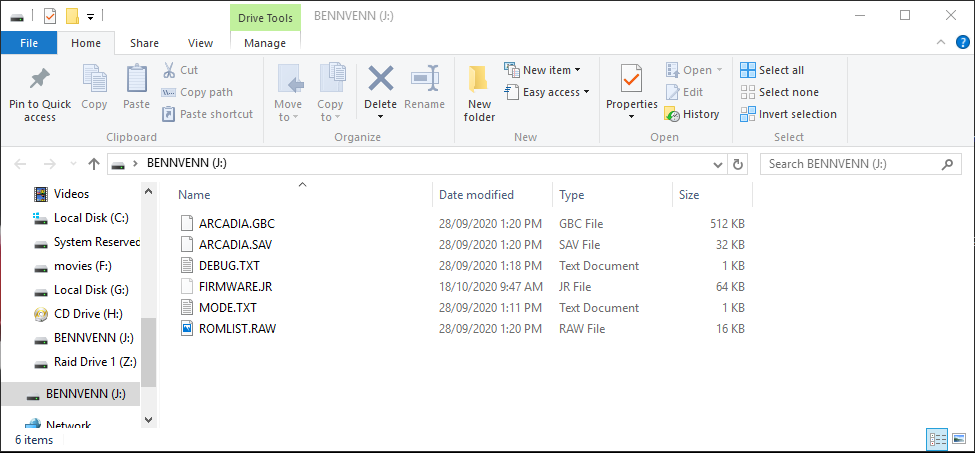Viewport: 975px width, 453px height.
Task: Sort files by Name column
Action: pyautogui.click(x=194, y=194)
